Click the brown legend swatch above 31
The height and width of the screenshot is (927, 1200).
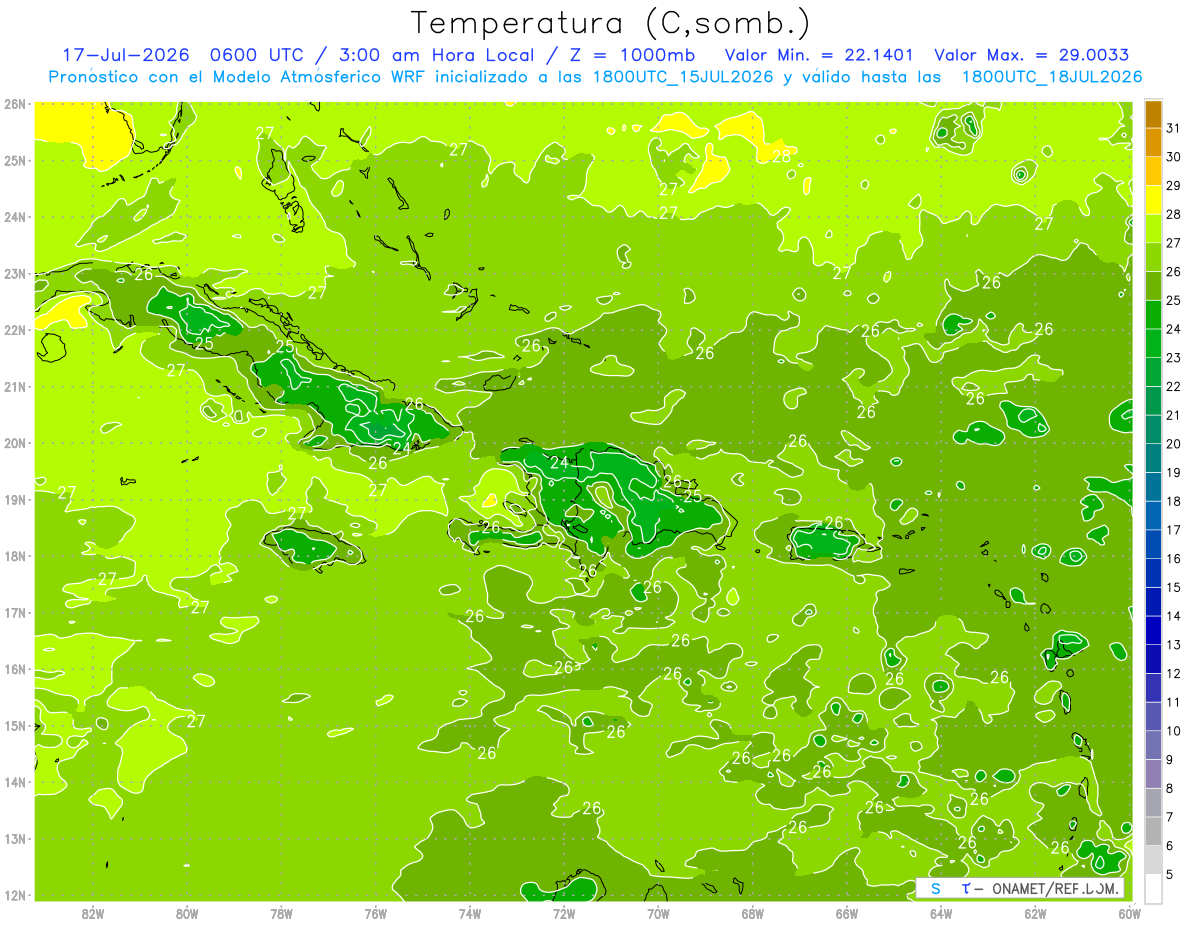[1153, 113]
